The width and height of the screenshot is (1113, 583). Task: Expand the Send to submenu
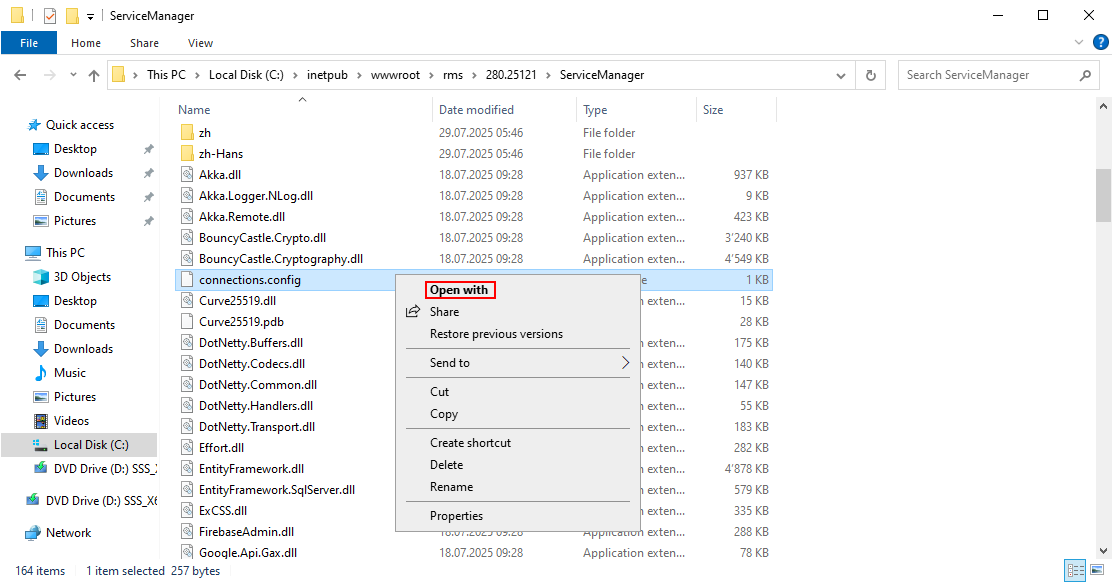(517, 363)
